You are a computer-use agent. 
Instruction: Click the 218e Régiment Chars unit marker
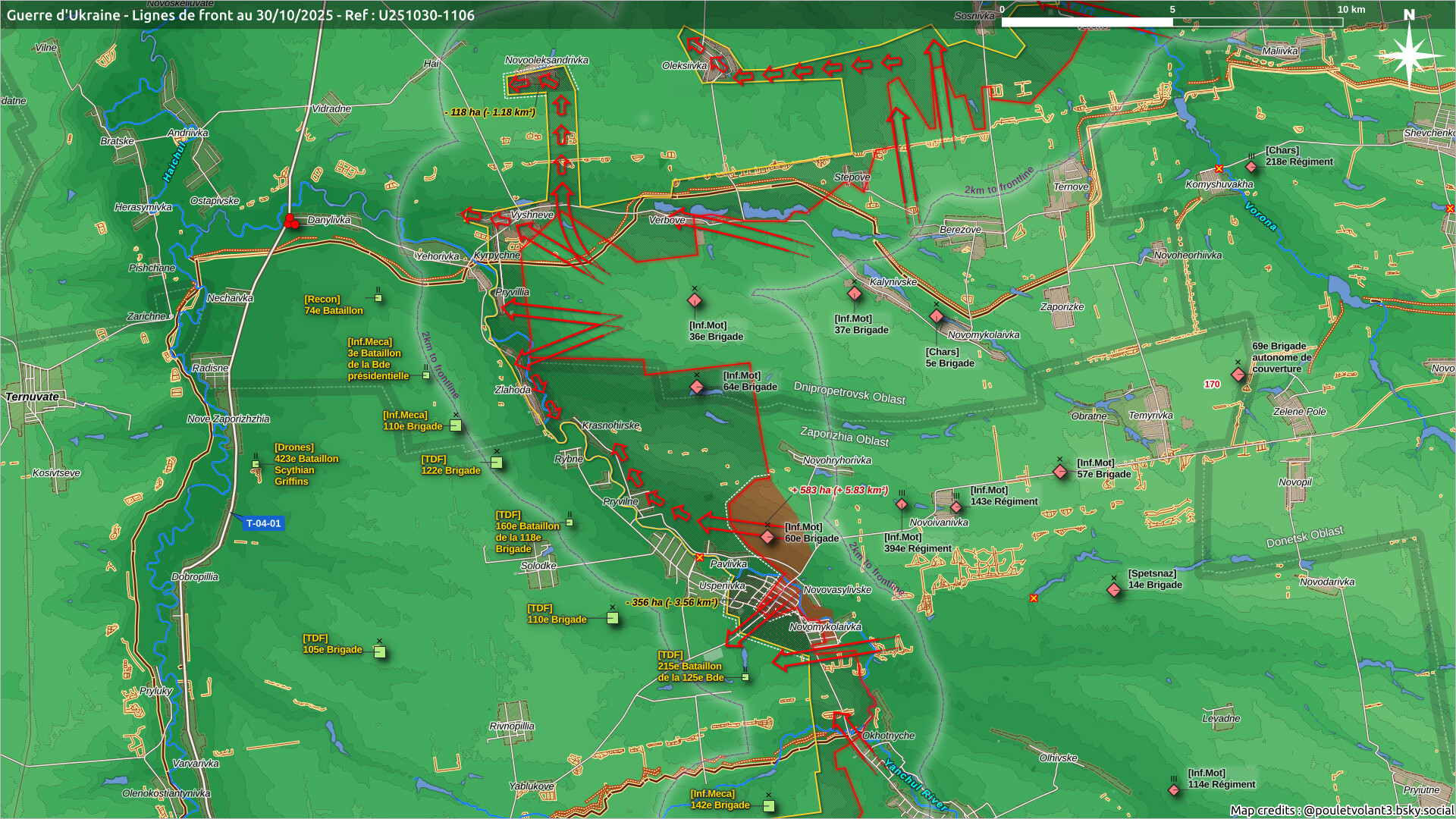click(x=1251, y=166)
